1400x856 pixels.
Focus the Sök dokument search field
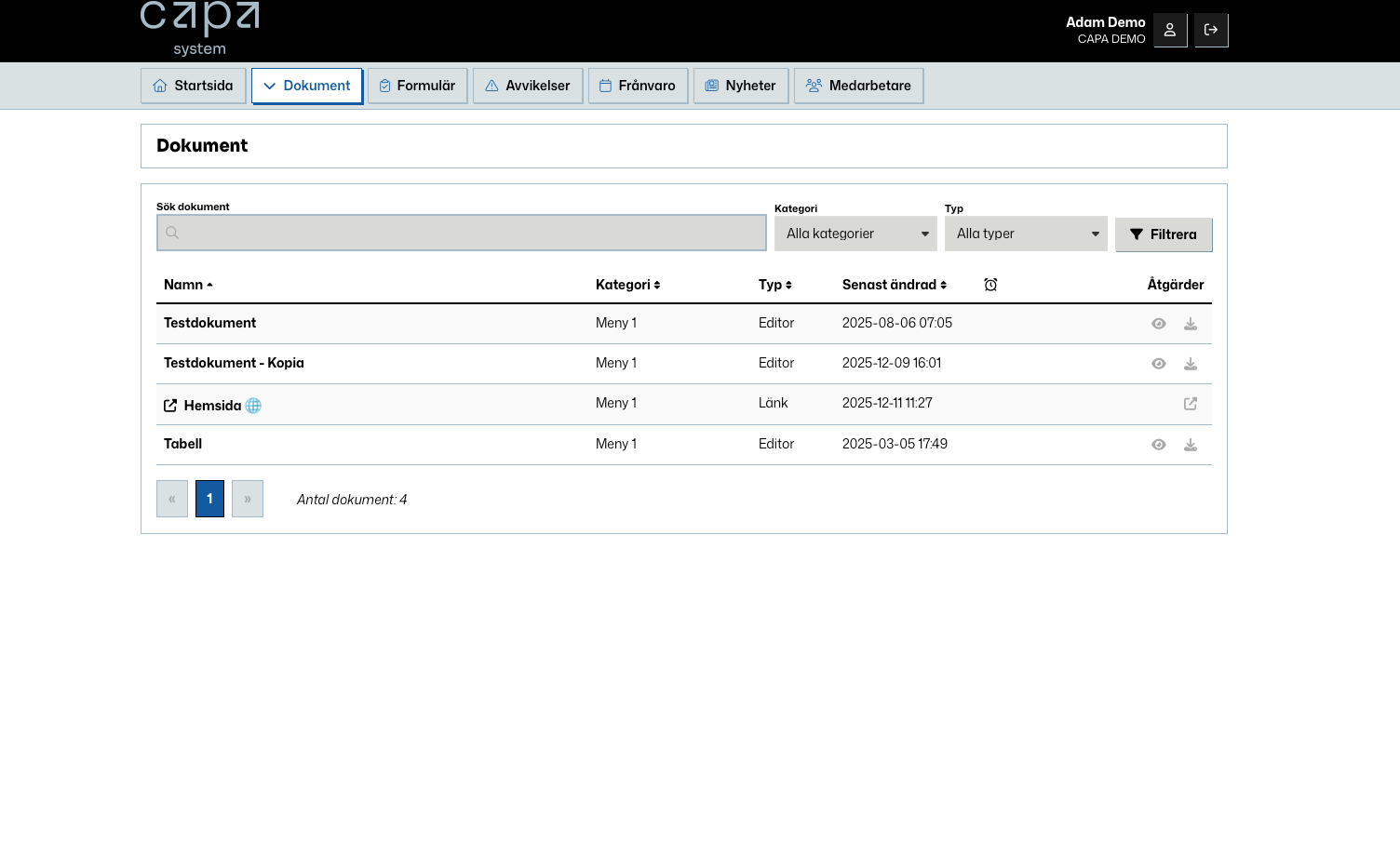pos(462,233)
